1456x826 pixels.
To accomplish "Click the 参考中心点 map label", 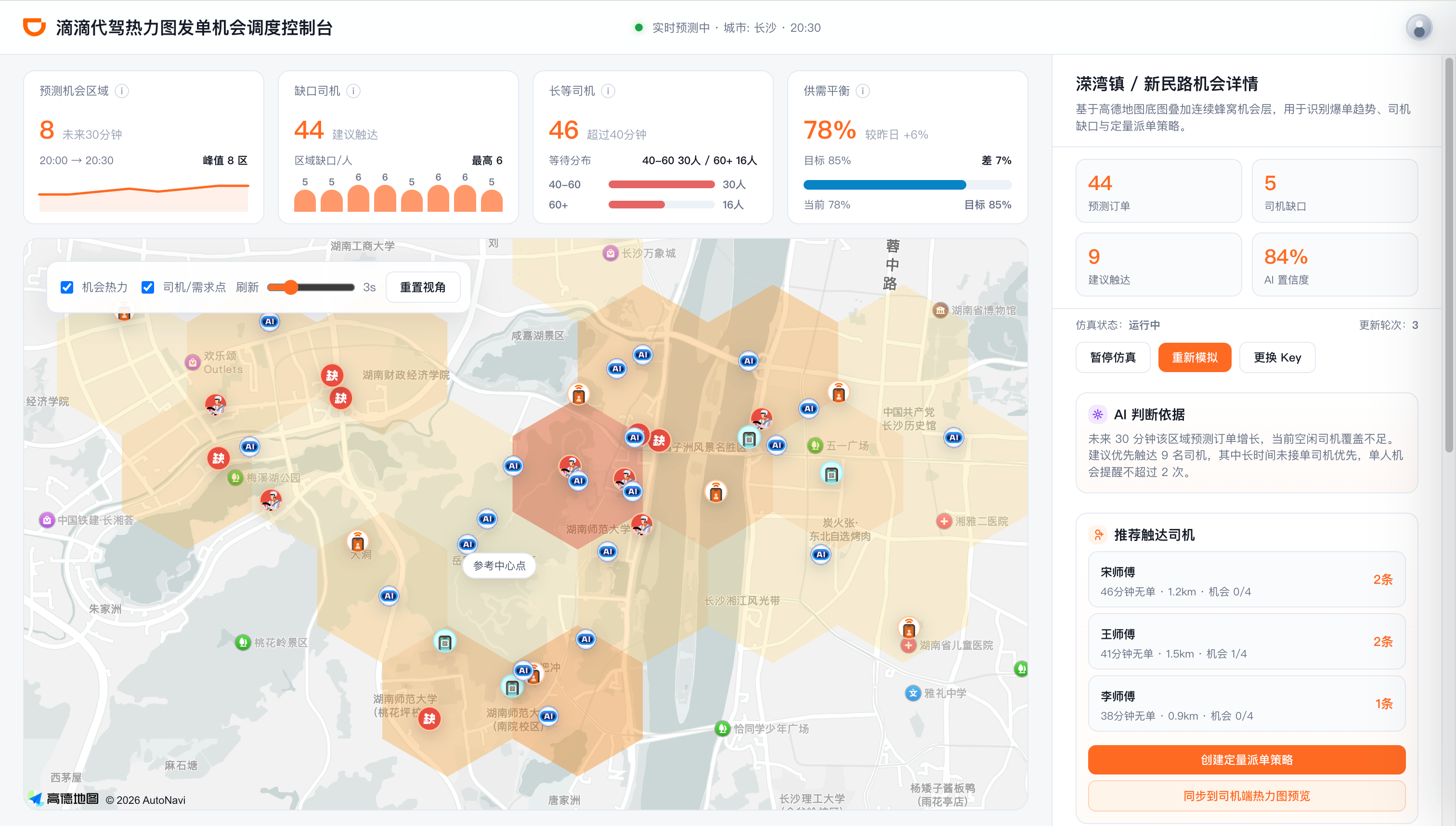I will pyautogui.click(x=499, y=566).
